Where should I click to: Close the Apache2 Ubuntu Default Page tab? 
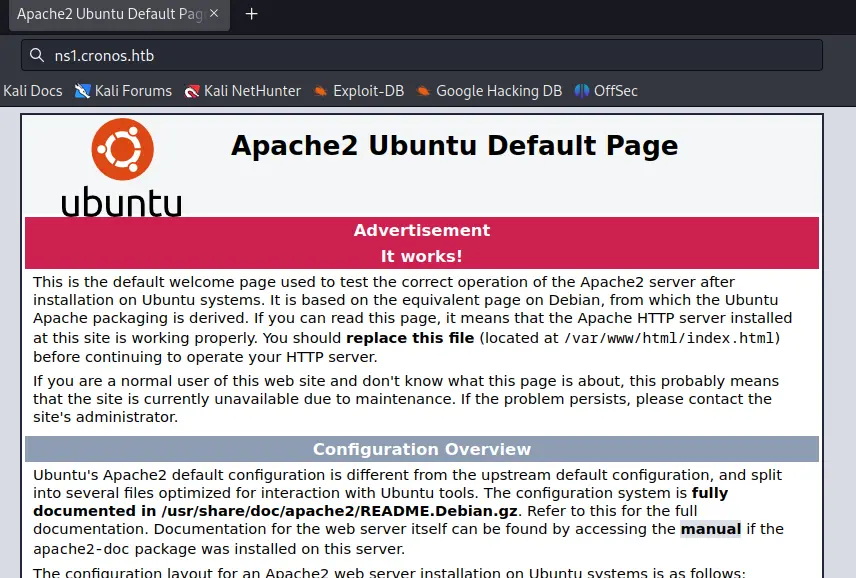coord(214,14)
